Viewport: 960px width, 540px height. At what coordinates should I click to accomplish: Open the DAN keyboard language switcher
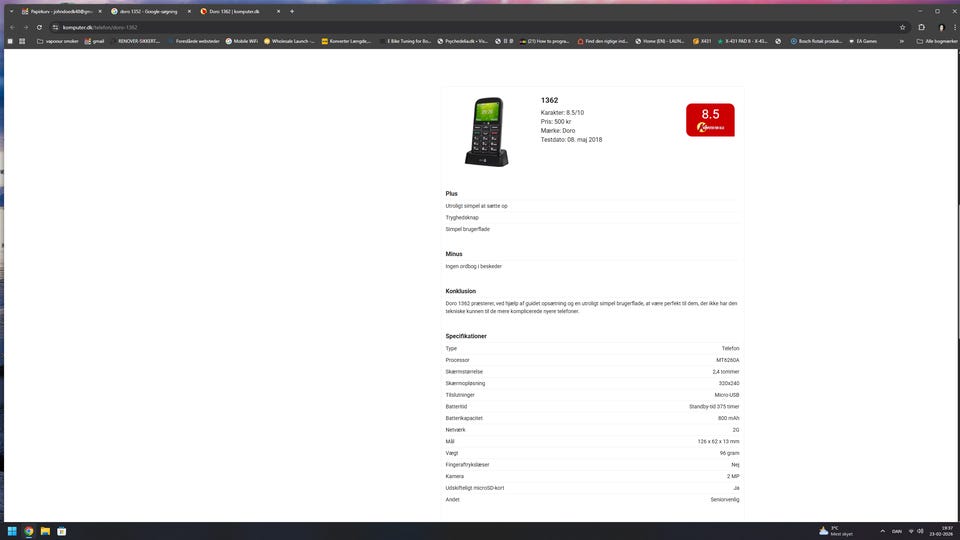(896, 531)
